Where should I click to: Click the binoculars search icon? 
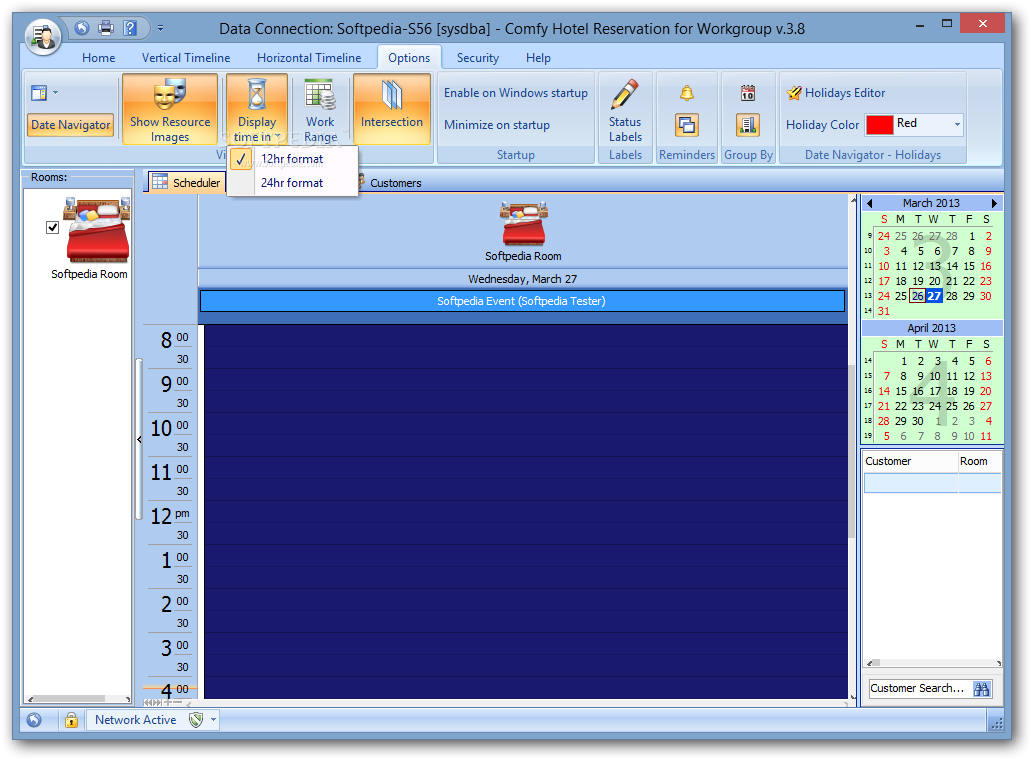click(981, 689)
